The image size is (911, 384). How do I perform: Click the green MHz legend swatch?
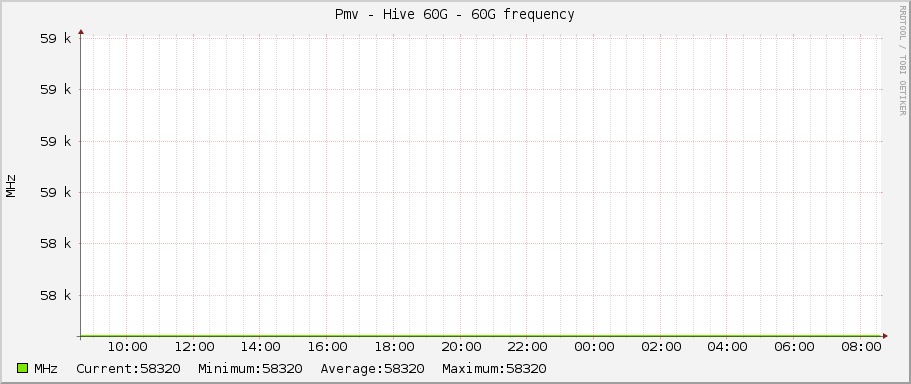23,368
